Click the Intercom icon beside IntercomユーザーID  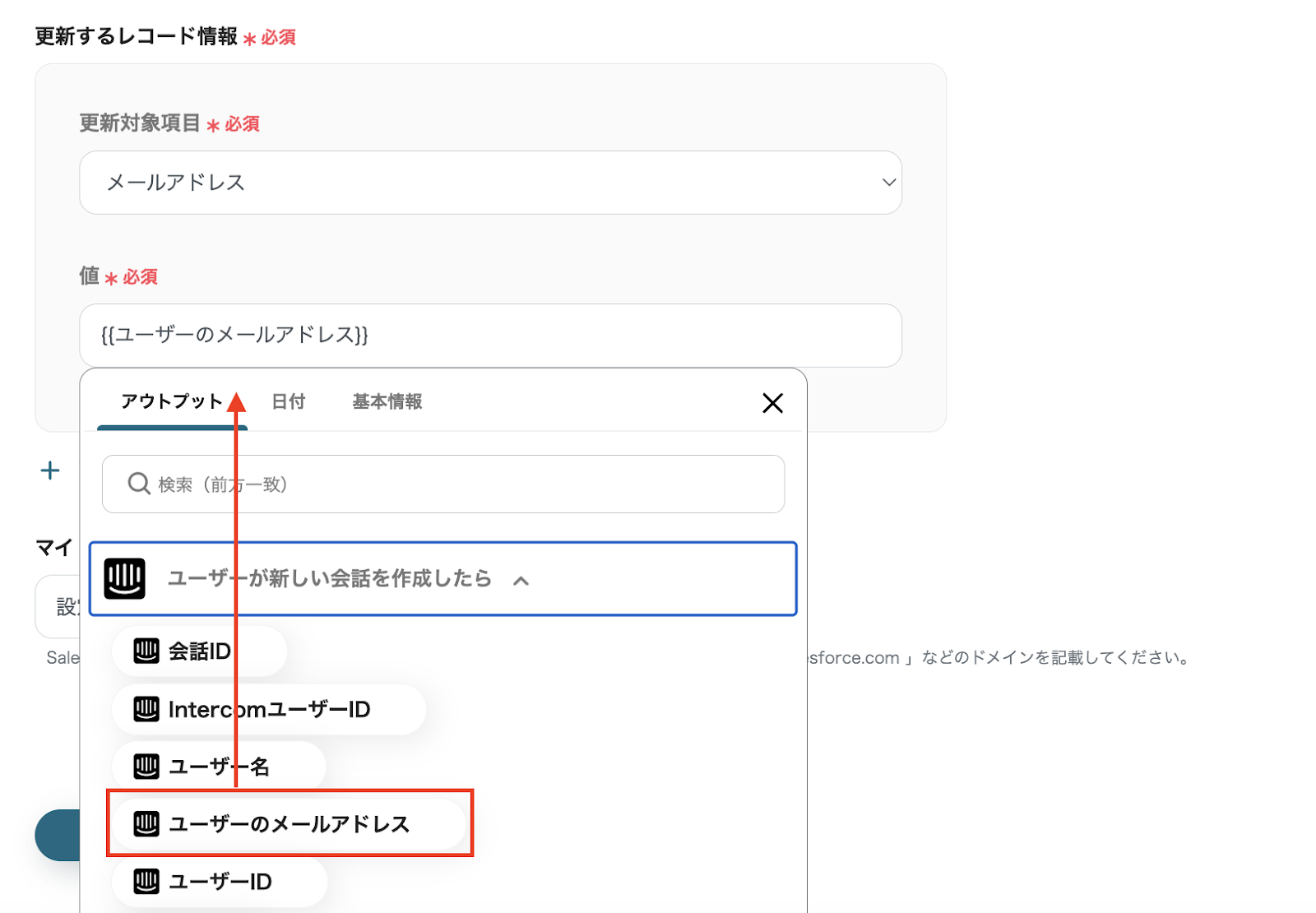pyautogui.click(x=146, y=709)
